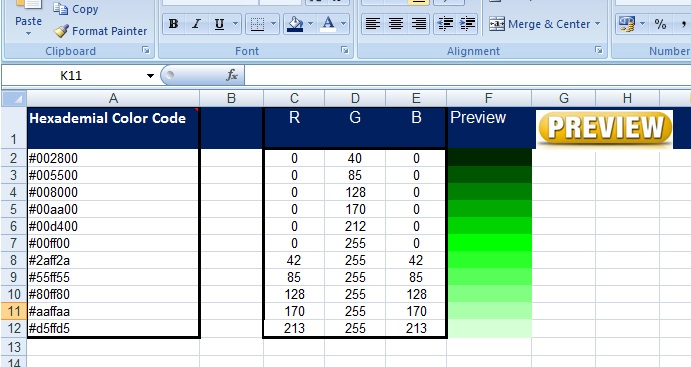This screenshot has width=691, height=367.
Task: Click the Accounting Number Format icon
Action: coord(627,24)
